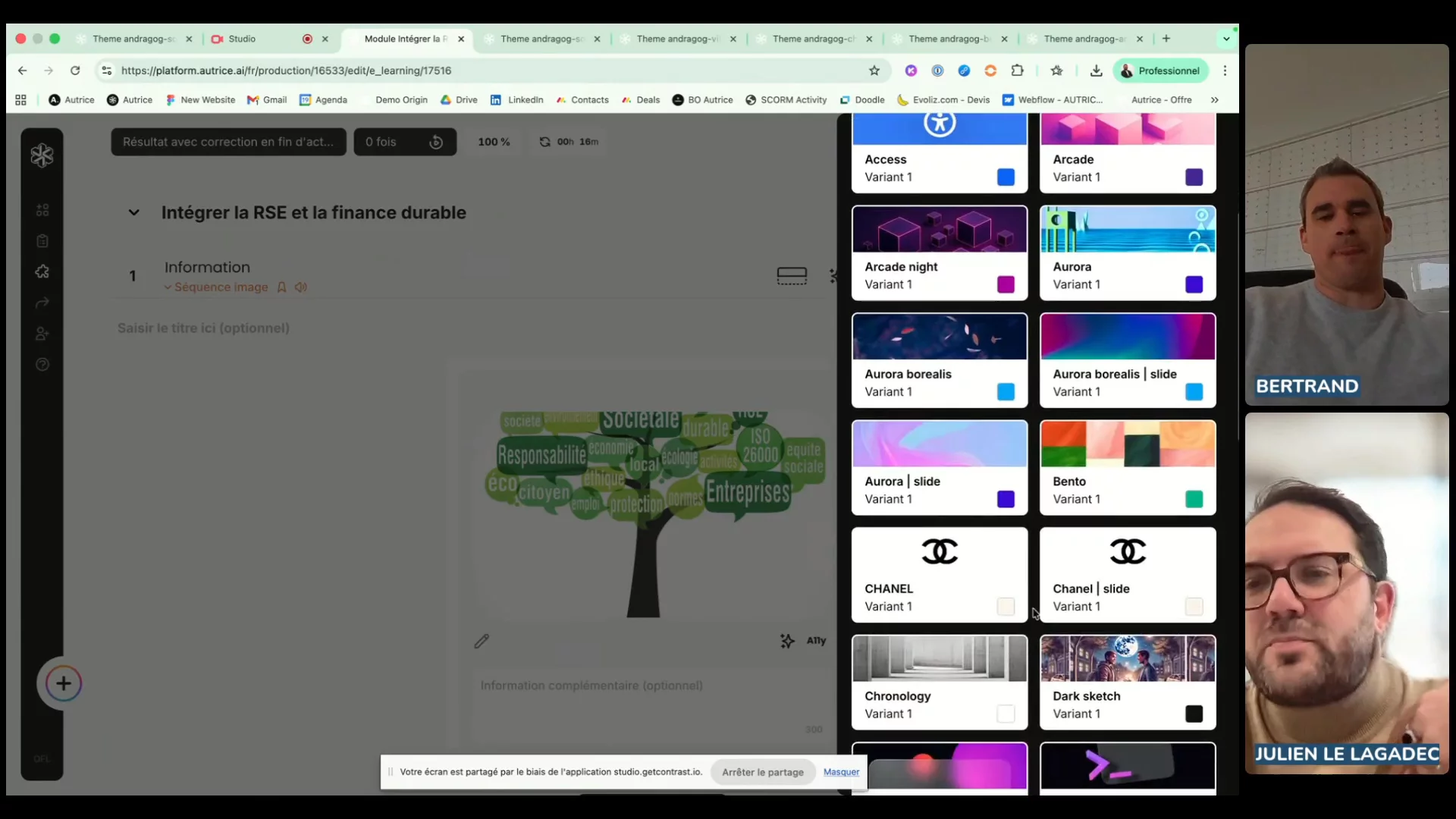Click the add user icon in the sidebar
Viewport: 1456px width, 819px height.
pyautogui.click(x=42, y=334)
